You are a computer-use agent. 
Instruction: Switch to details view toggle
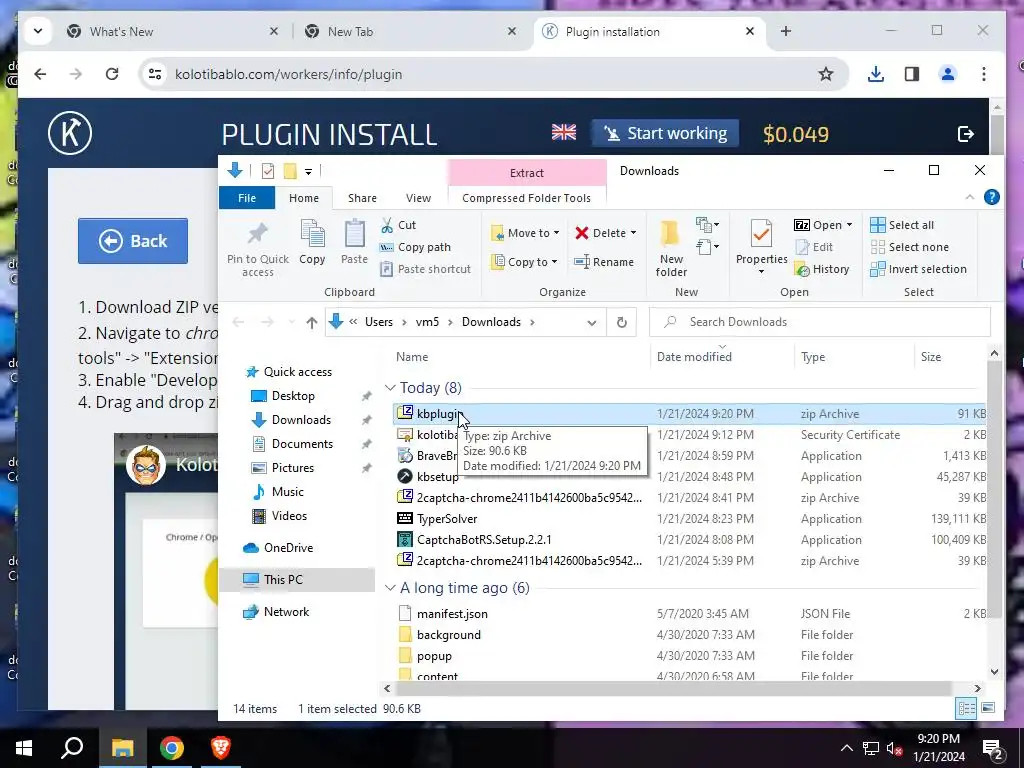point(967,708)
